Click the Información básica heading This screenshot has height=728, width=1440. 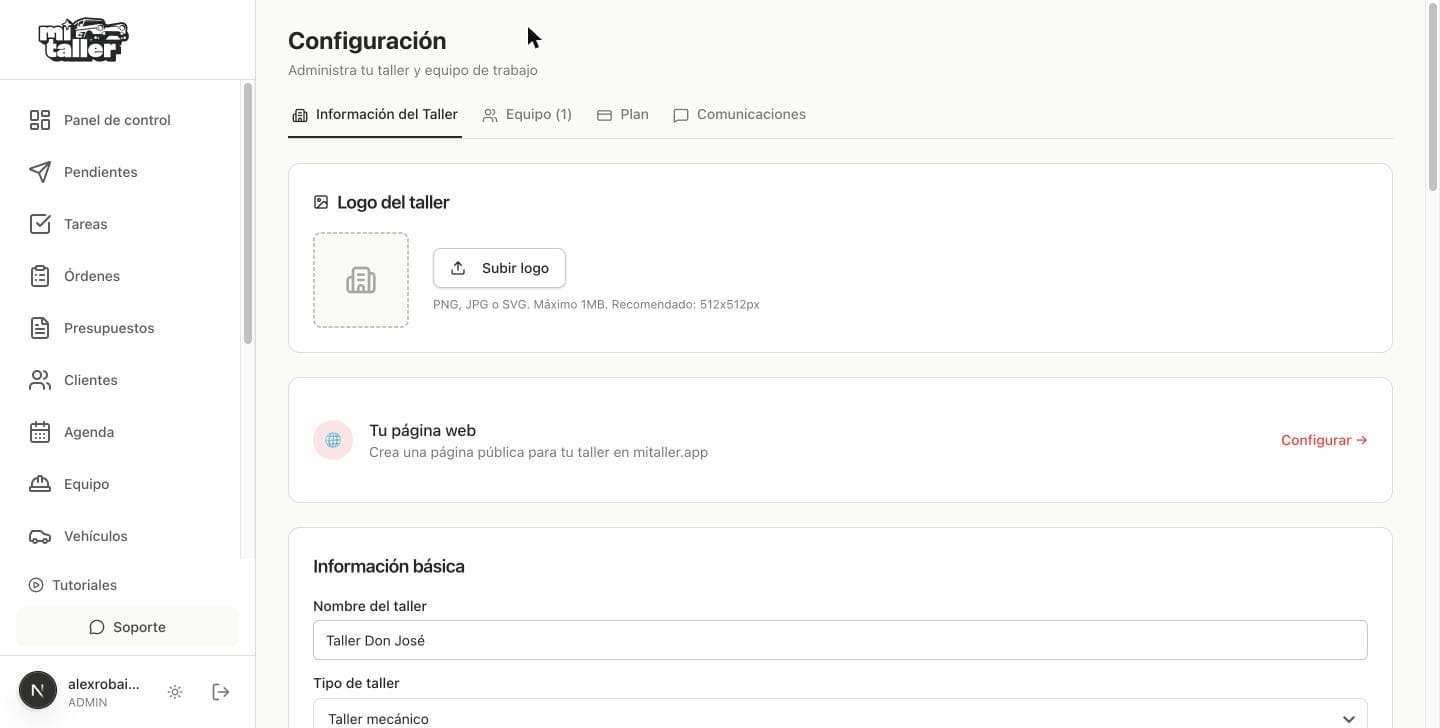pyautogui.click(x=389, y=566)
